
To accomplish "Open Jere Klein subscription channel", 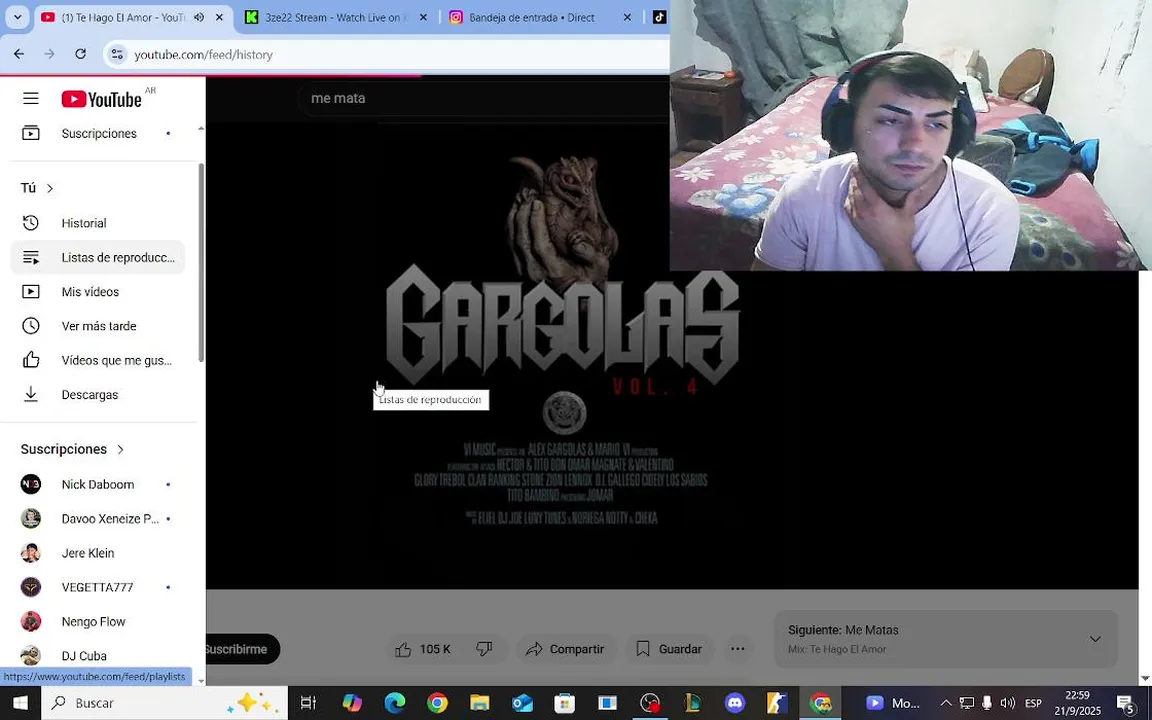I will [98, 552].
